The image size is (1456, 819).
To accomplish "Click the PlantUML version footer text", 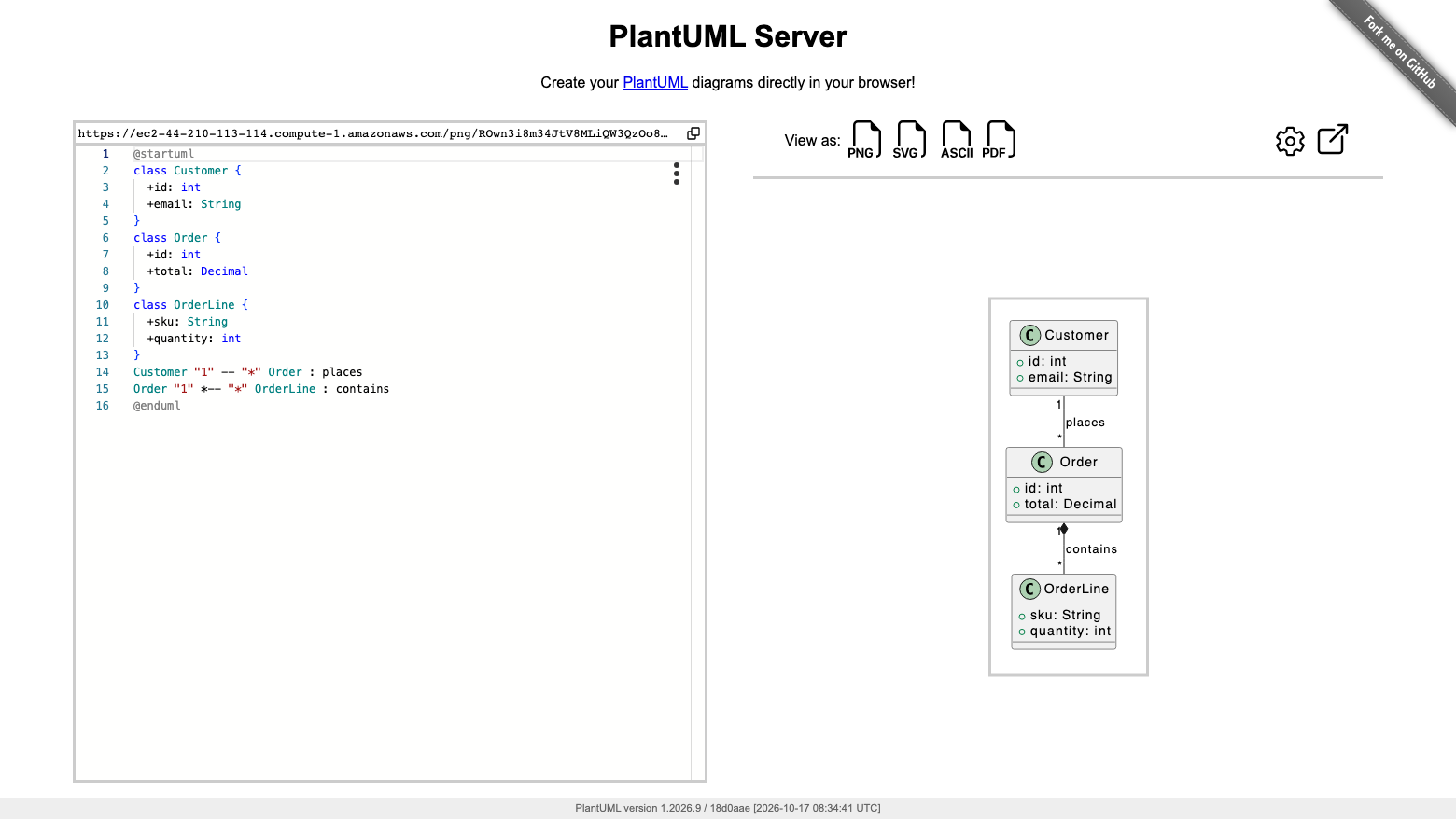I will 728,808.
